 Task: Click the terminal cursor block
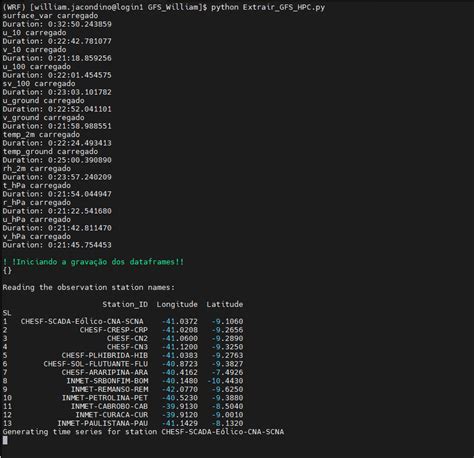[x=5, y=441]
